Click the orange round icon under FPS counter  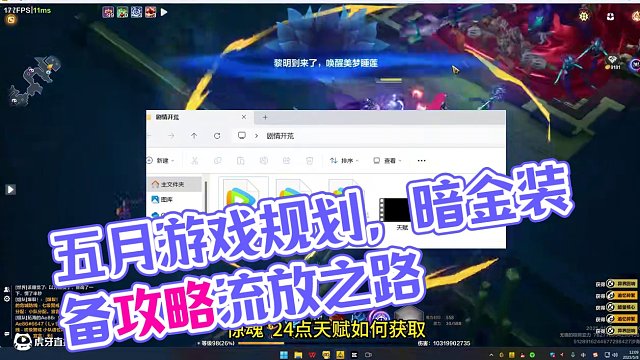pyautogui.click(x=11, y=20)
